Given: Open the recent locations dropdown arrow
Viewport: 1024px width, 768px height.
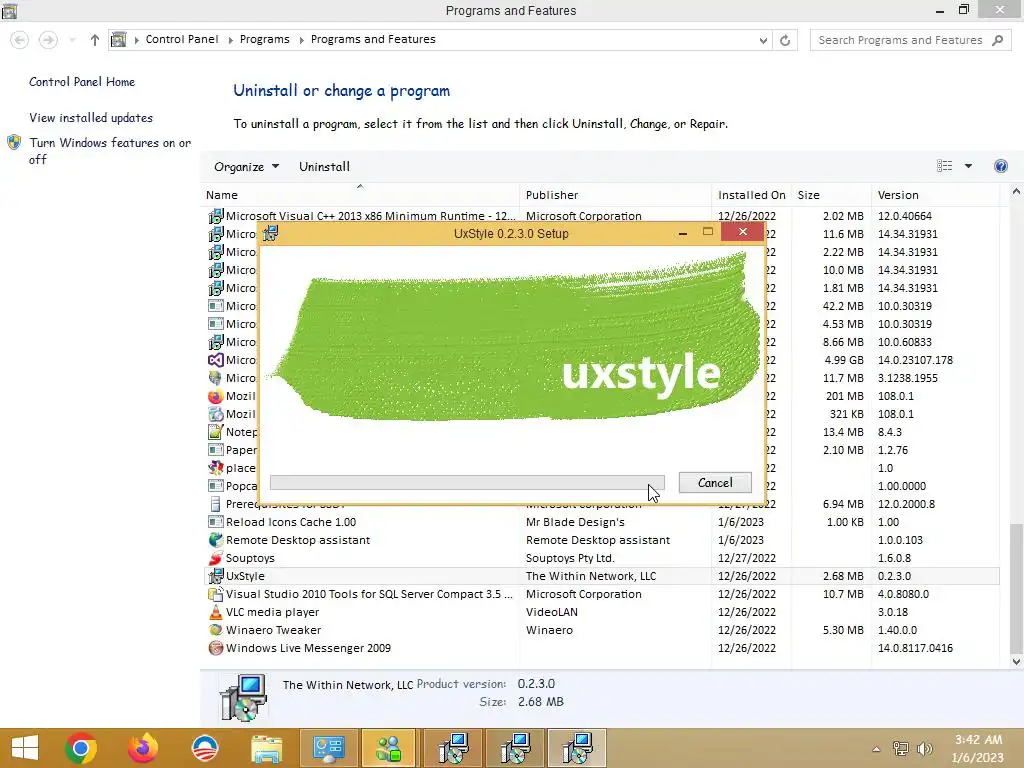Looking at the screenshot, I should point(72,40).
